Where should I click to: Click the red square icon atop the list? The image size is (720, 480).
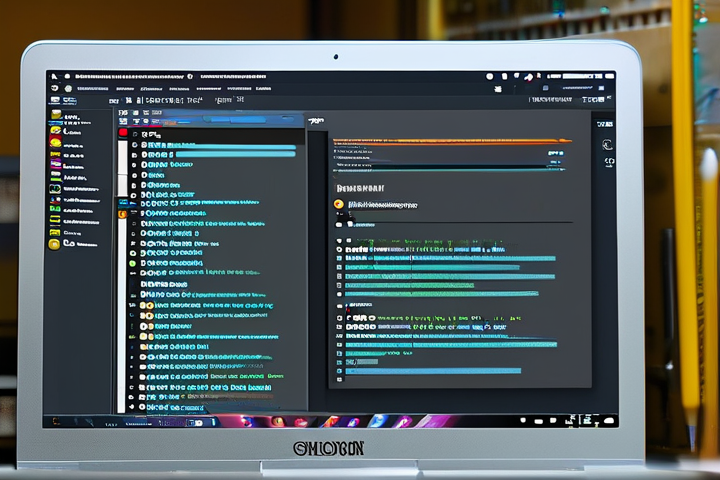pos(124,132)
